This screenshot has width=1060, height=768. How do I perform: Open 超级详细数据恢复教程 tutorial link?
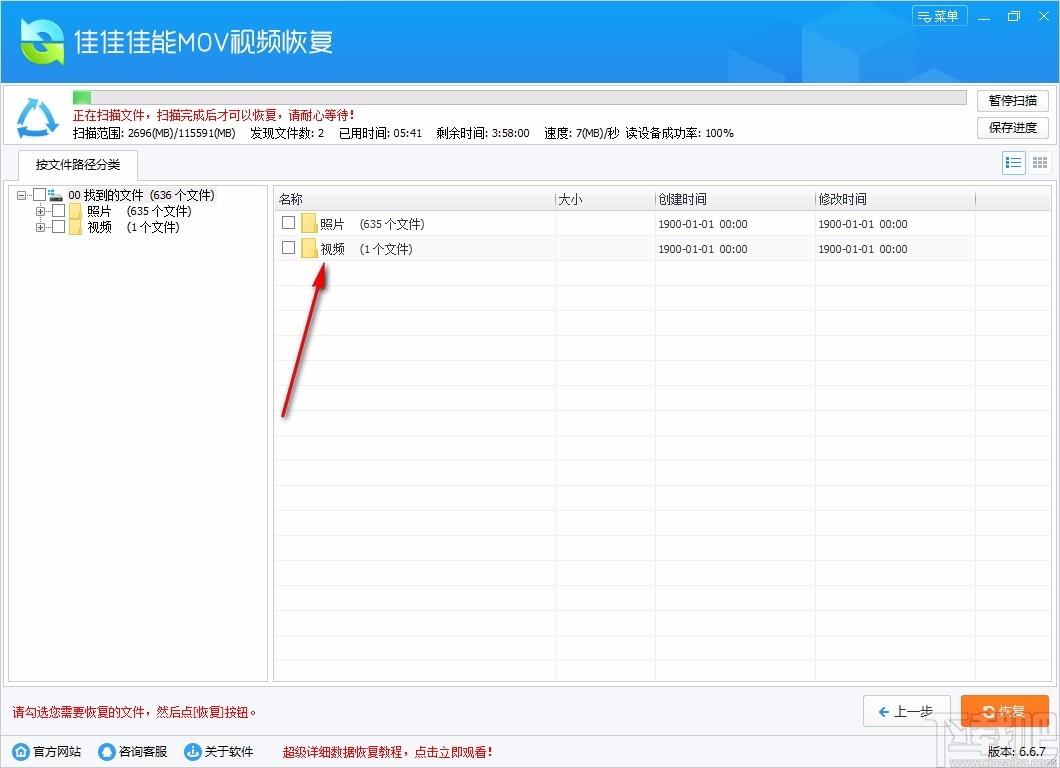(387, 752)
